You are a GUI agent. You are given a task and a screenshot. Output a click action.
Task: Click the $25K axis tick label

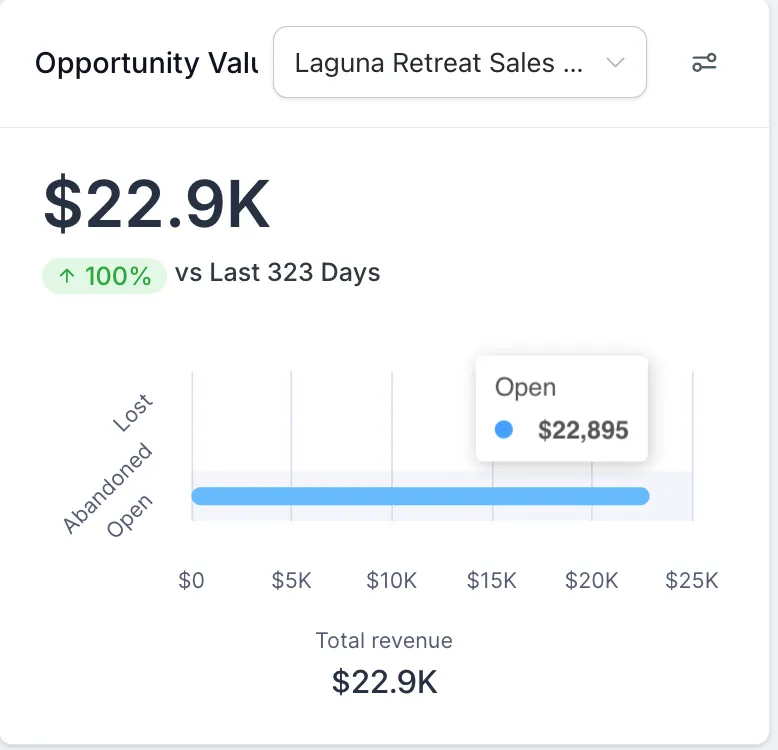tap(692, 581)
